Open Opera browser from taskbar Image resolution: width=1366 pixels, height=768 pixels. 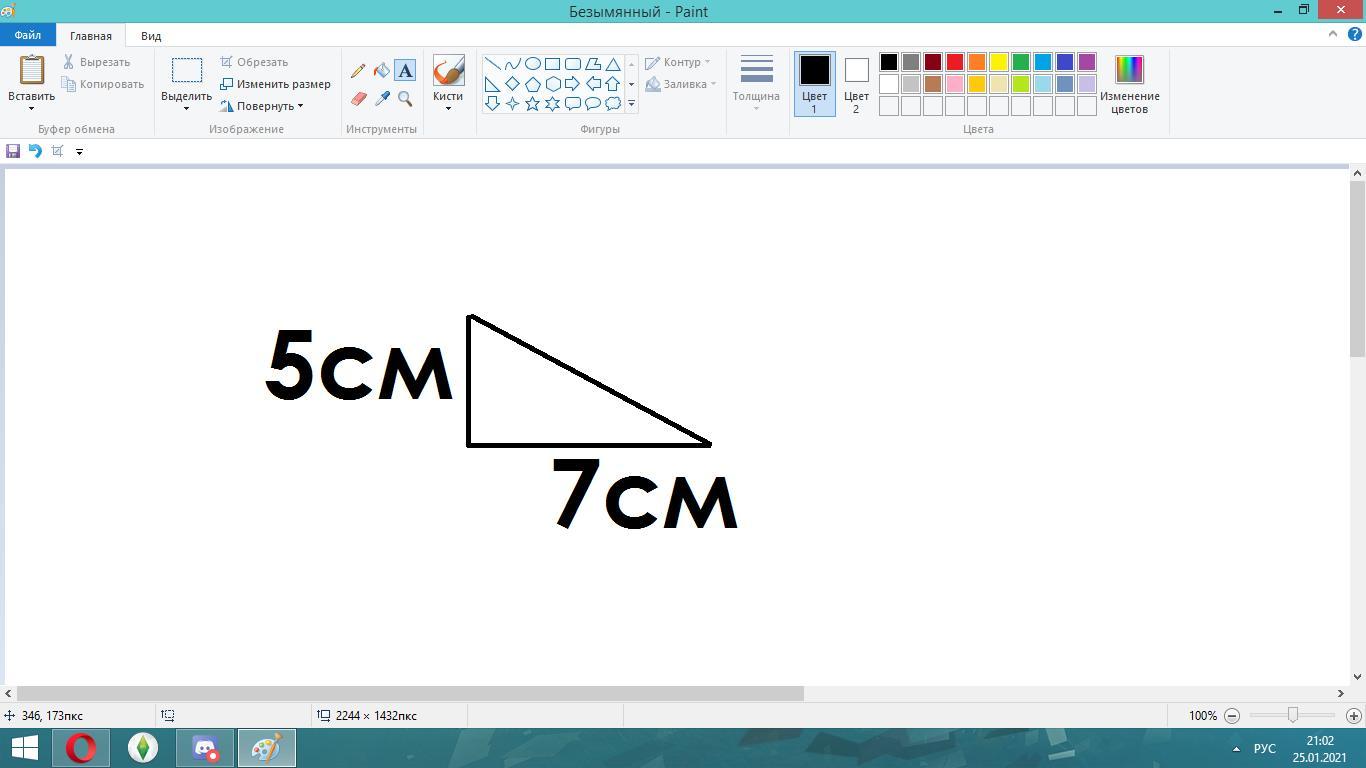point(81,748)
